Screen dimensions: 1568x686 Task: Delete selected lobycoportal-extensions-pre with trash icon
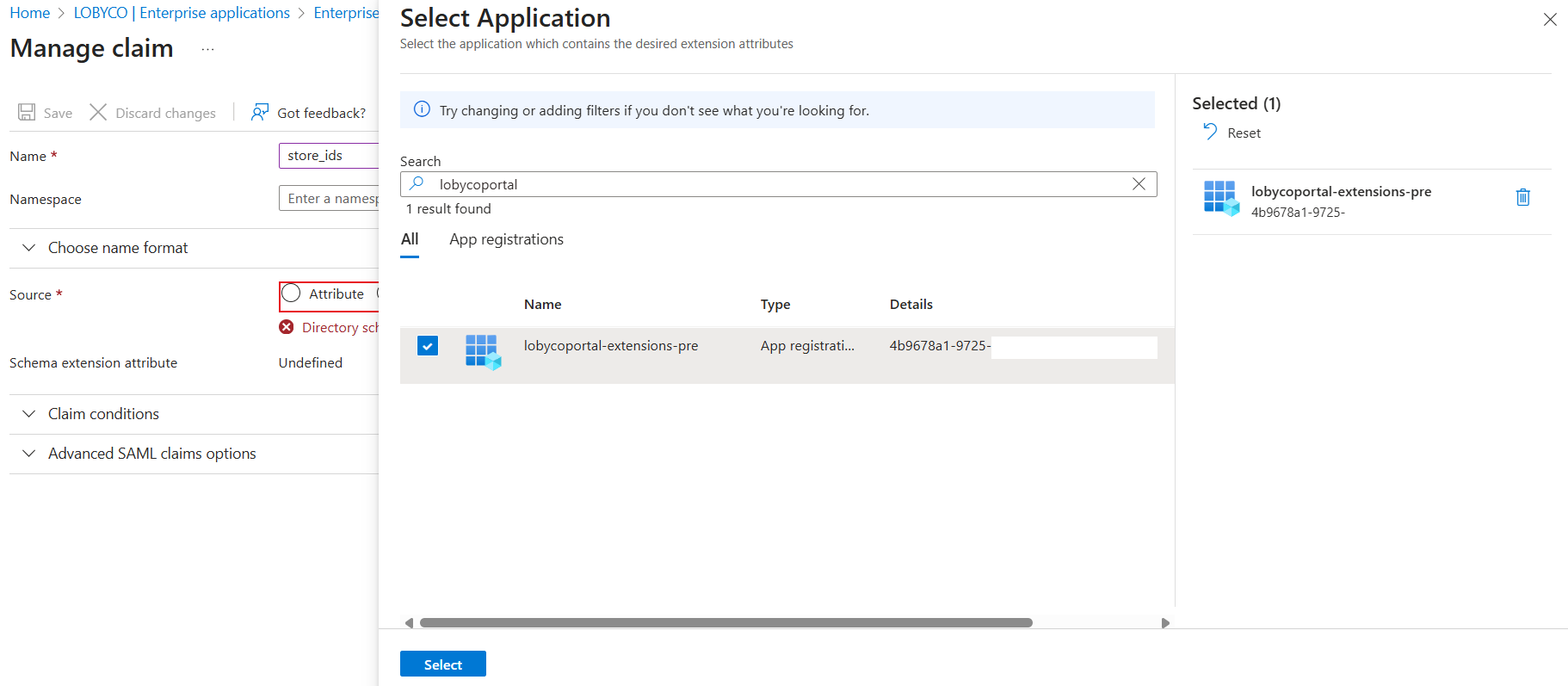click(1522, 197)
